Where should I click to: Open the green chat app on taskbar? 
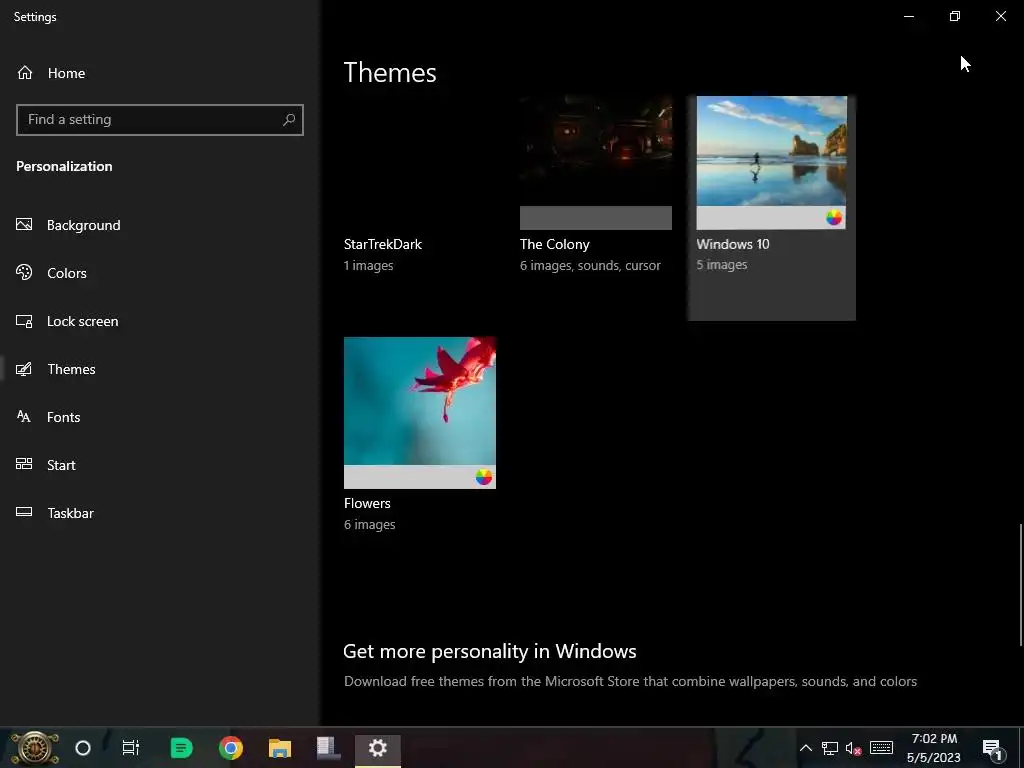181,748
